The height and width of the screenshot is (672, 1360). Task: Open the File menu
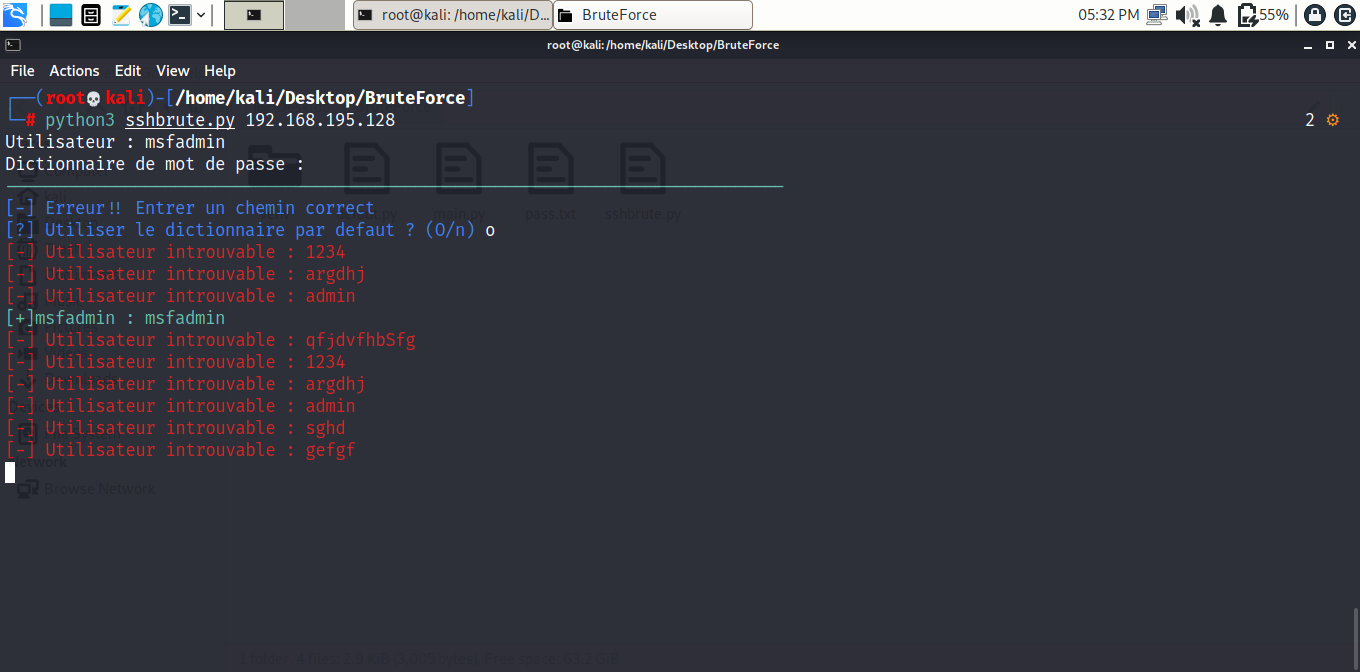tap(22, 71)
